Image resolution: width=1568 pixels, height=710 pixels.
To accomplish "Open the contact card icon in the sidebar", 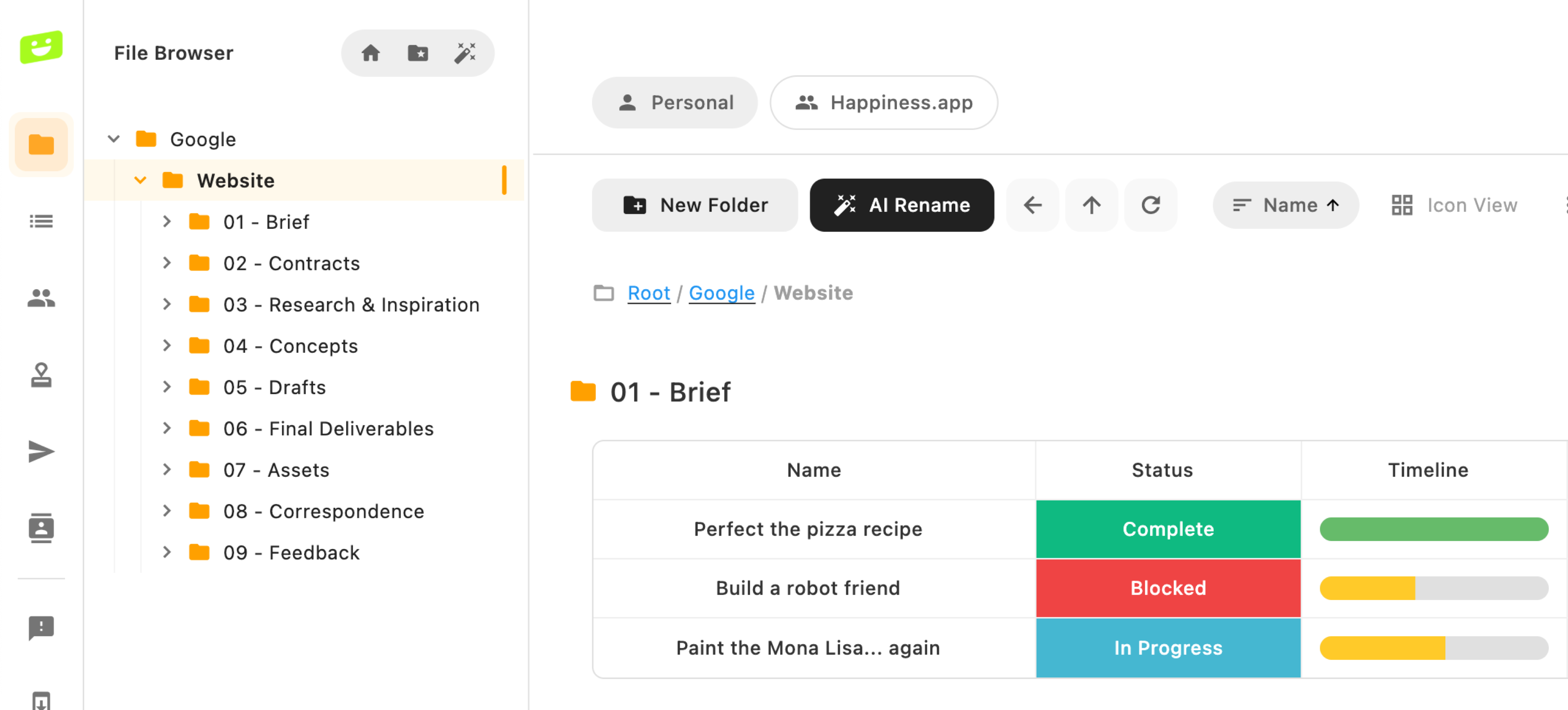I will click(x=41, y=528).
